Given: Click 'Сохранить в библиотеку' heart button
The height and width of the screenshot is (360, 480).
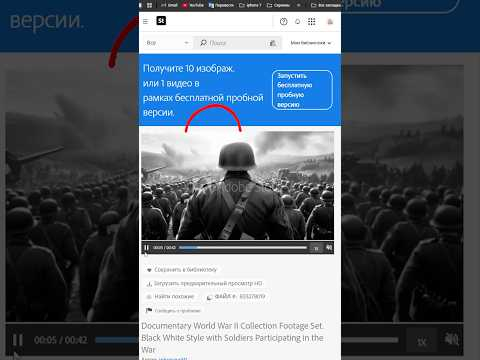Looking at the screenshot, I should [x=182, y=269].
